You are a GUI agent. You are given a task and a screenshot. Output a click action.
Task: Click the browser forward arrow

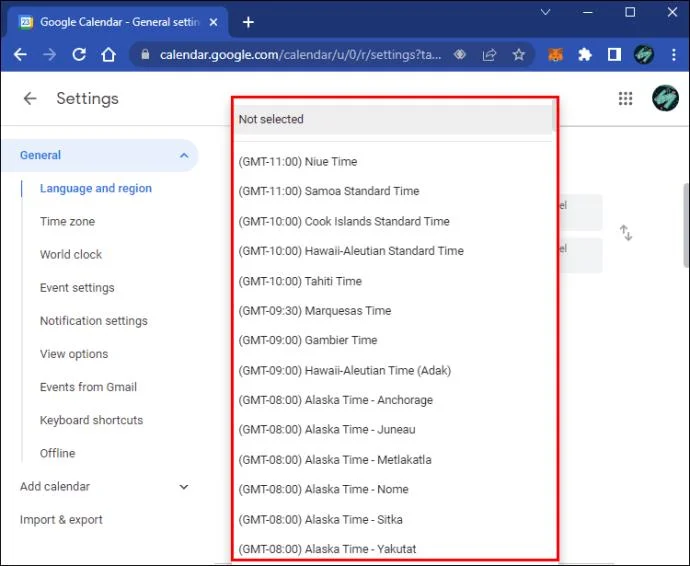click(50, 55)
